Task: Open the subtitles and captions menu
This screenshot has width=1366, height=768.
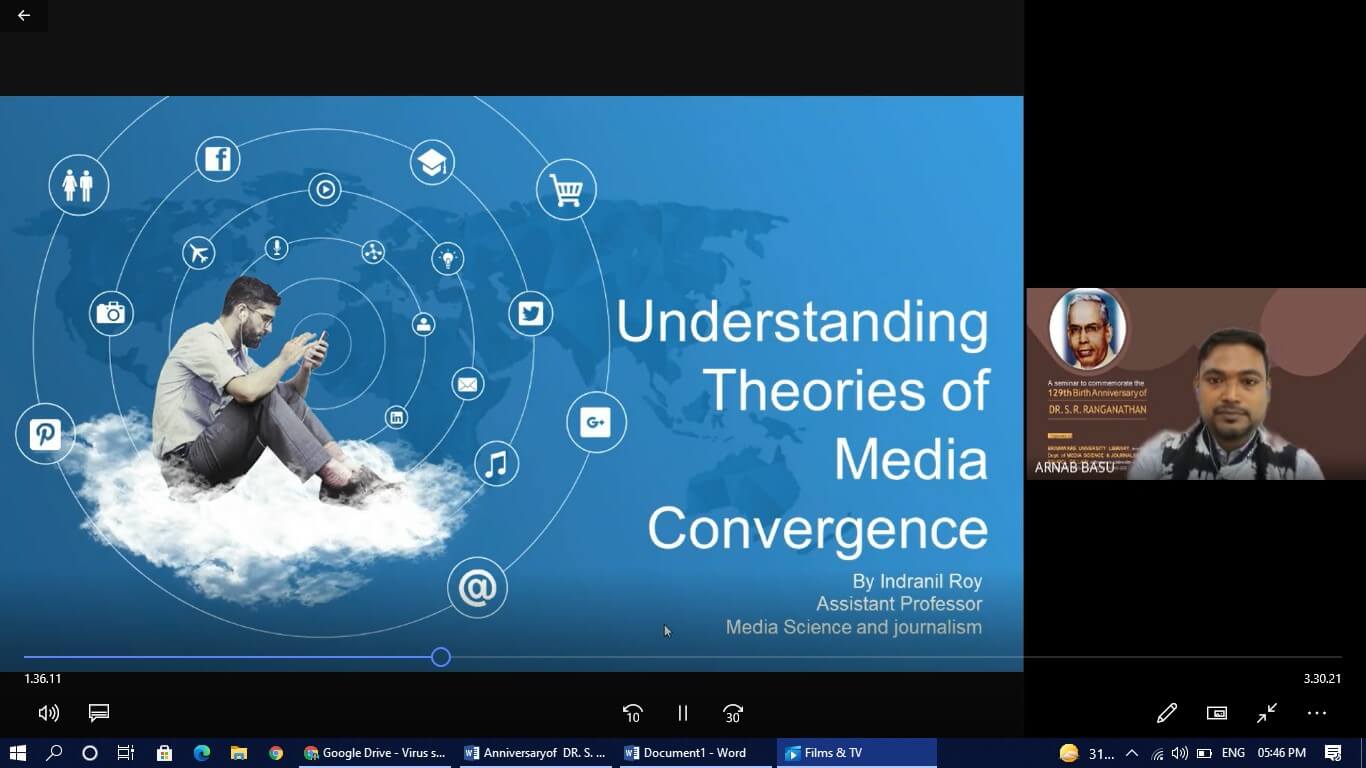Action: [98, 713]
